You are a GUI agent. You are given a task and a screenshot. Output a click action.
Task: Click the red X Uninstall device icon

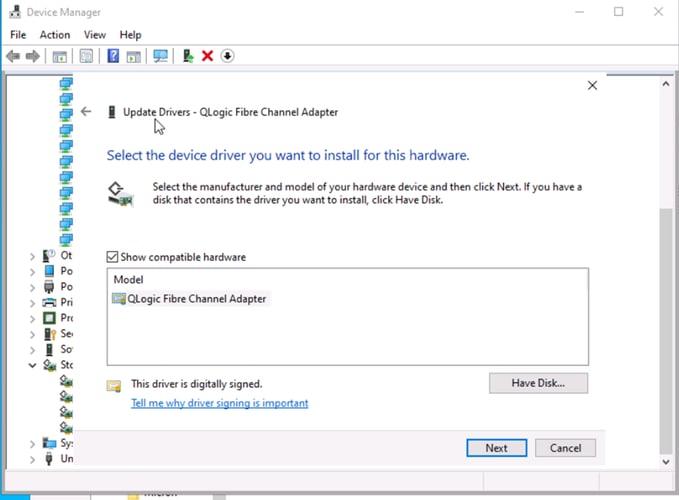click(207, 56)
